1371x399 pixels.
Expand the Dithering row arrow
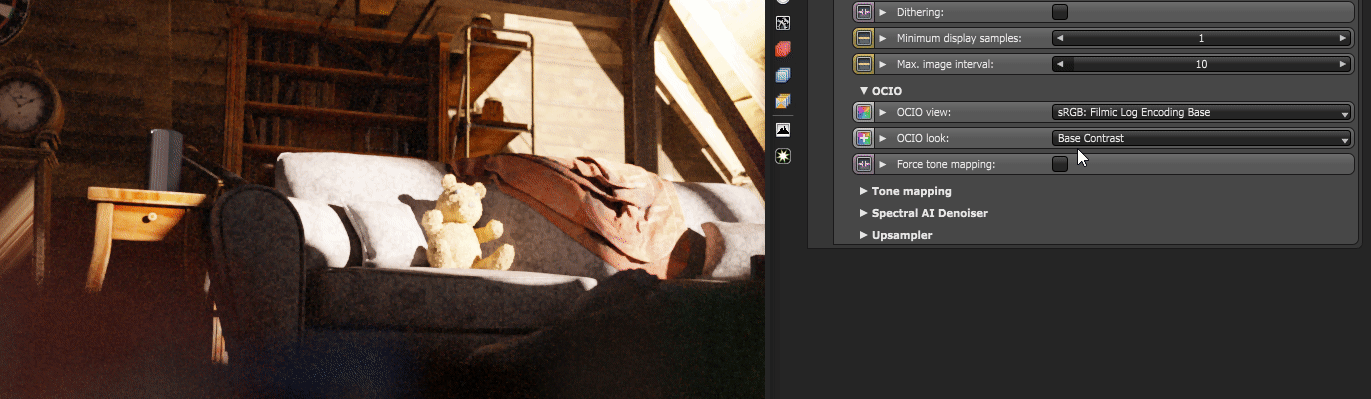pyautogui.click(x=883, y=12)
